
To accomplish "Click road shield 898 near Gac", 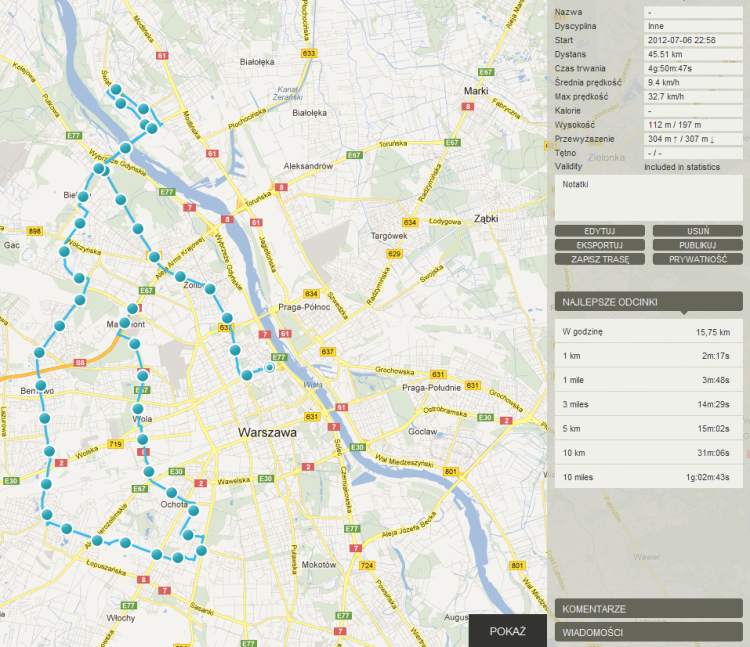I will pyautogui.click(x=34, y=231).
